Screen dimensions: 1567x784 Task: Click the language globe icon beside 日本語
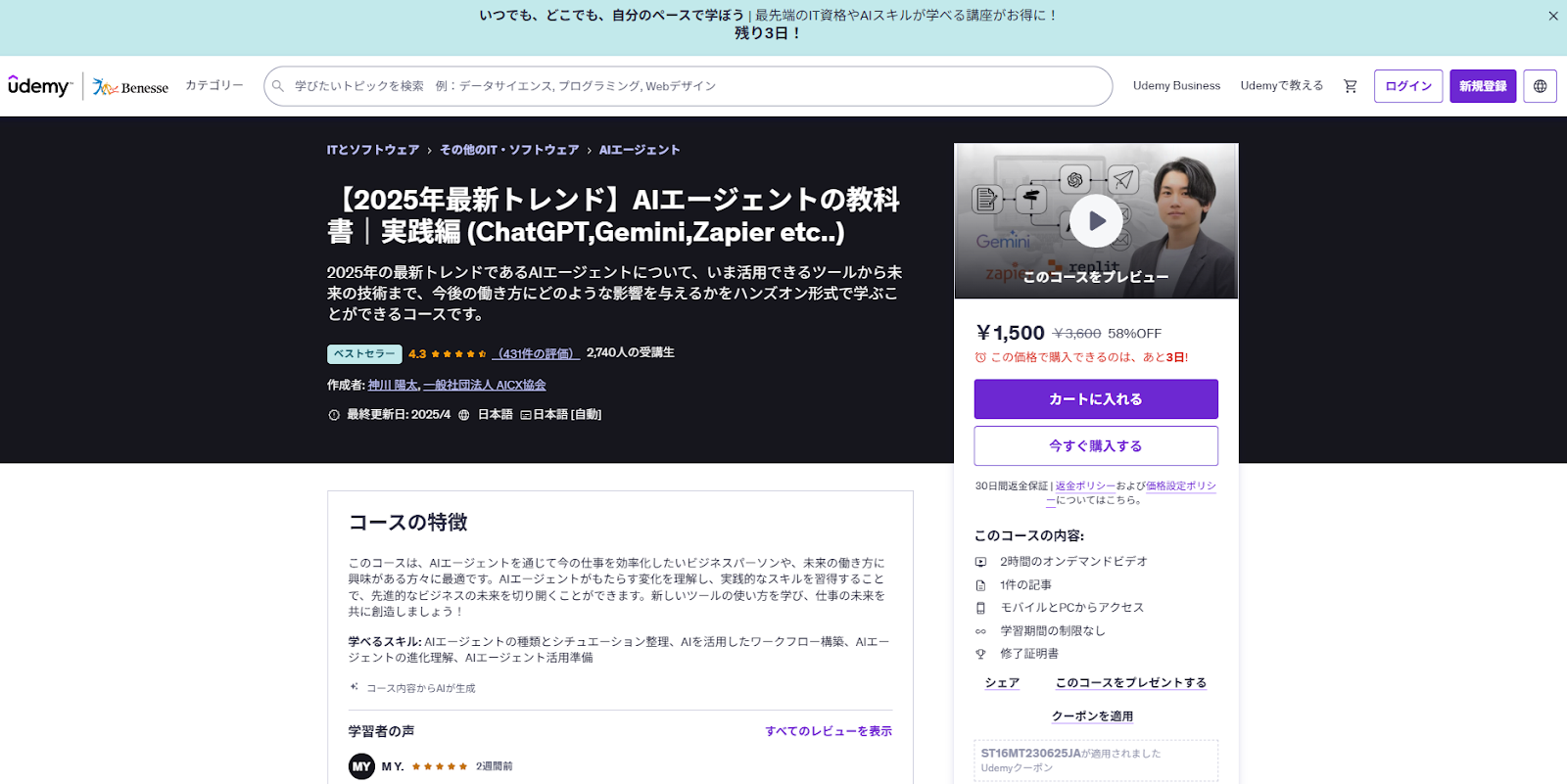[x=464, y=415]
